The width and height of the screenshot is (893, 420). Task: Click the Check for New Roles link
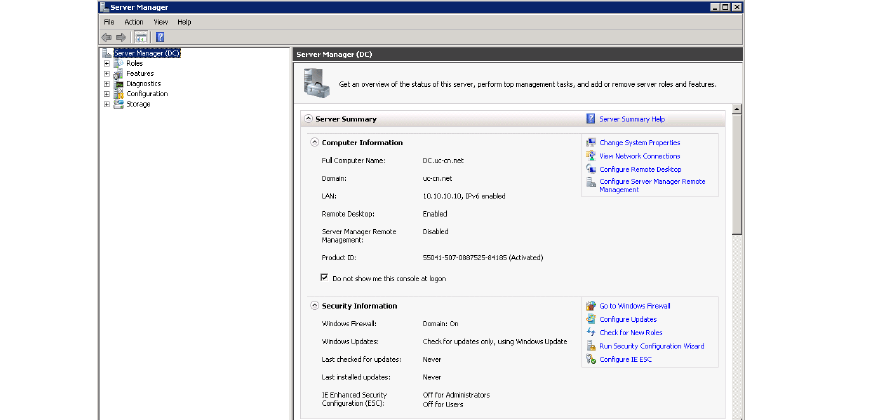point(630,332)
